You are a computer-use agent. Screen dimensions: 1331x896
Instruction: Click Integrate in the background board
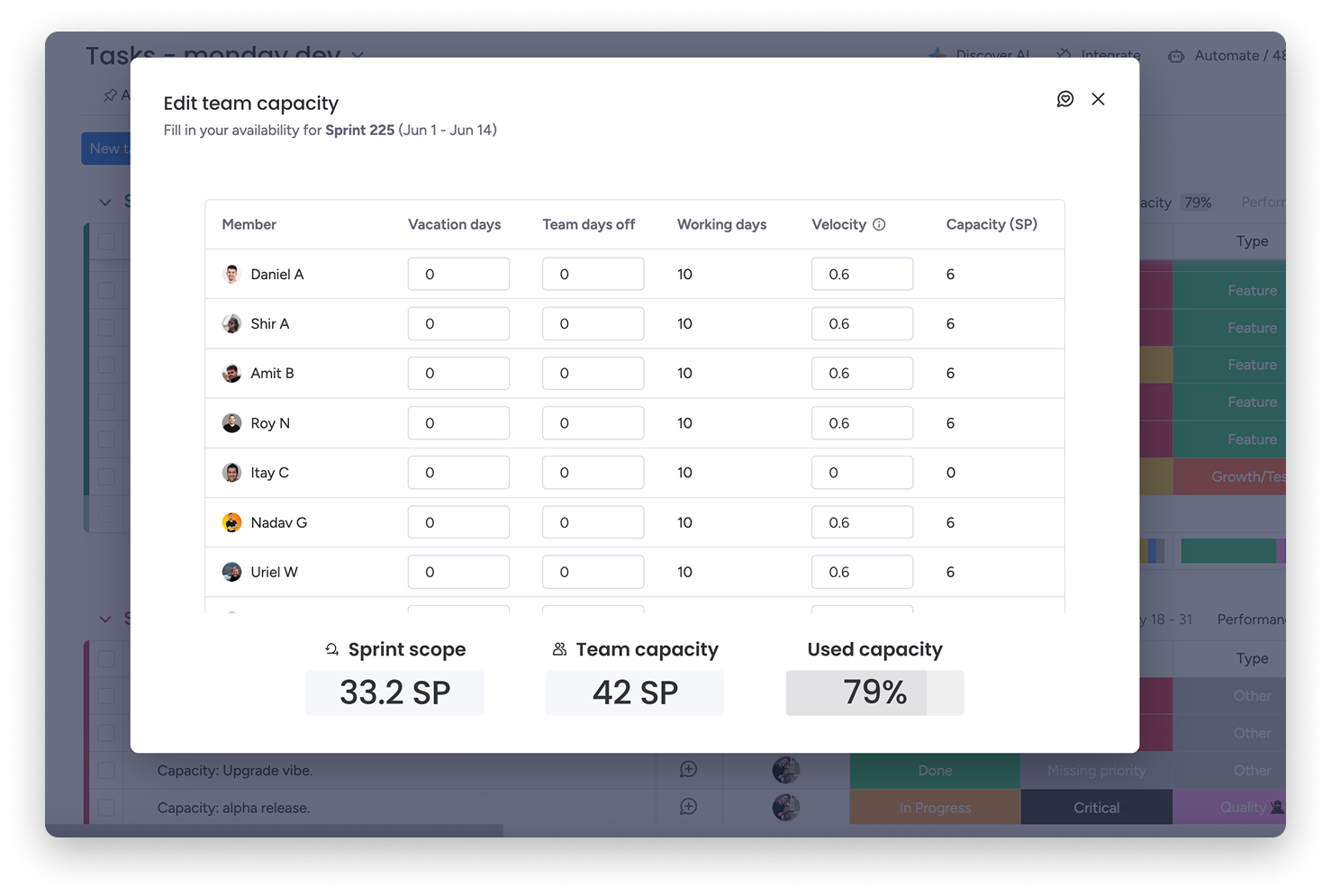point(1100,54)
